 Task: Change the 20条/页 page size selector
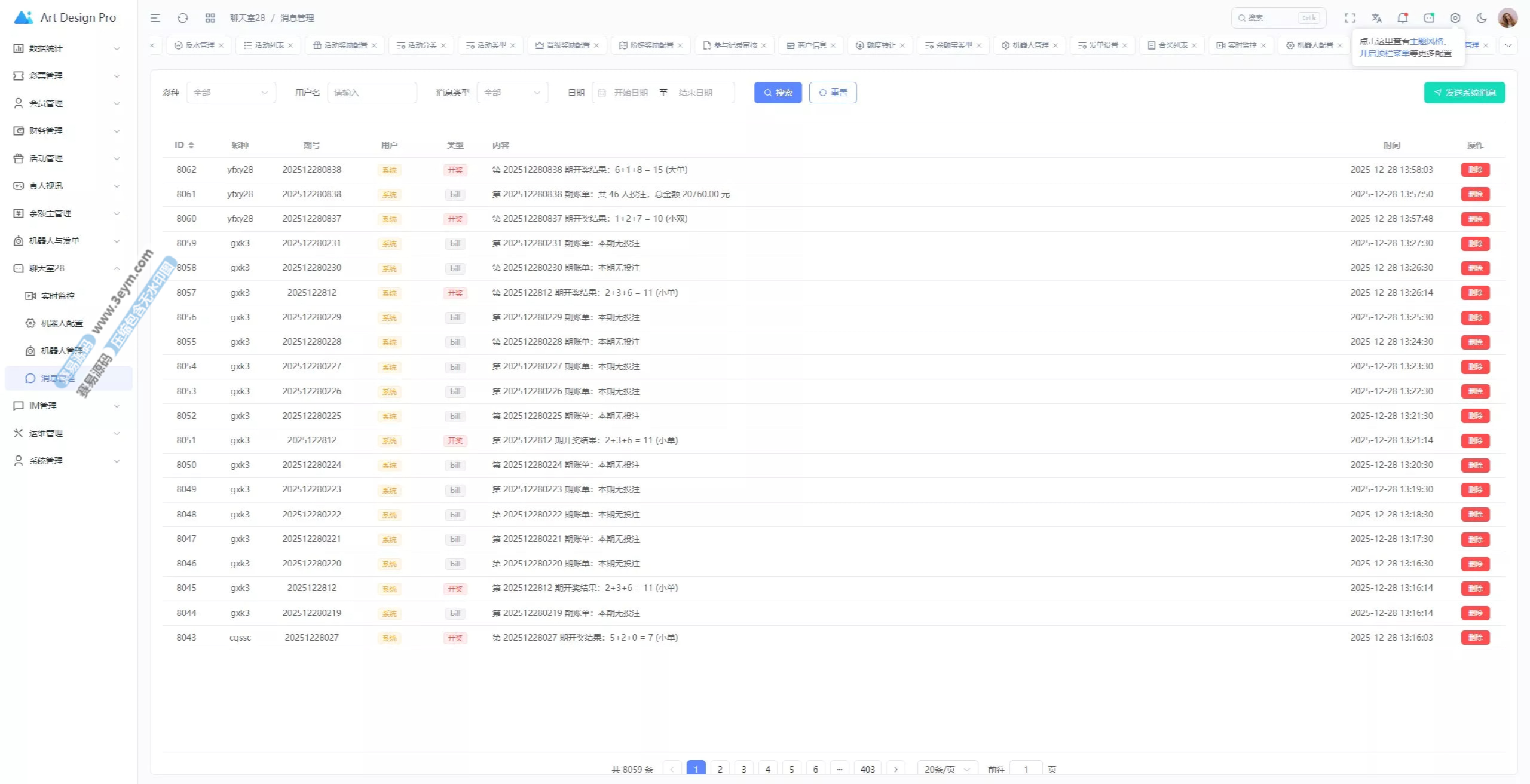pyautogui.click(x=947, y=769)
